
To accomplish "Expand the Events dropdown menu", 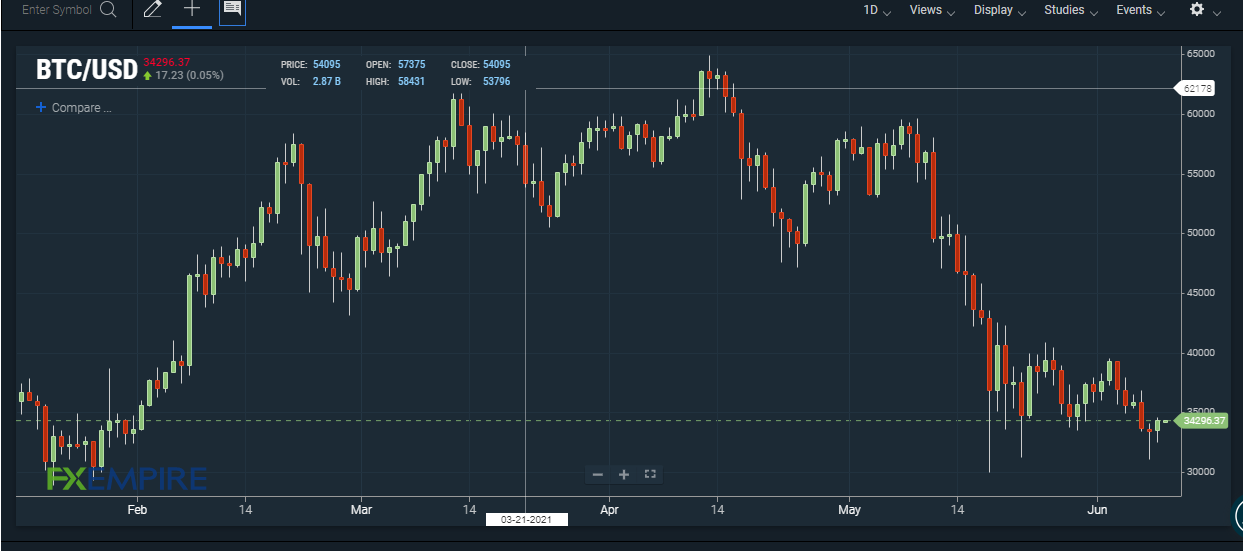I will coord(1141,10).
